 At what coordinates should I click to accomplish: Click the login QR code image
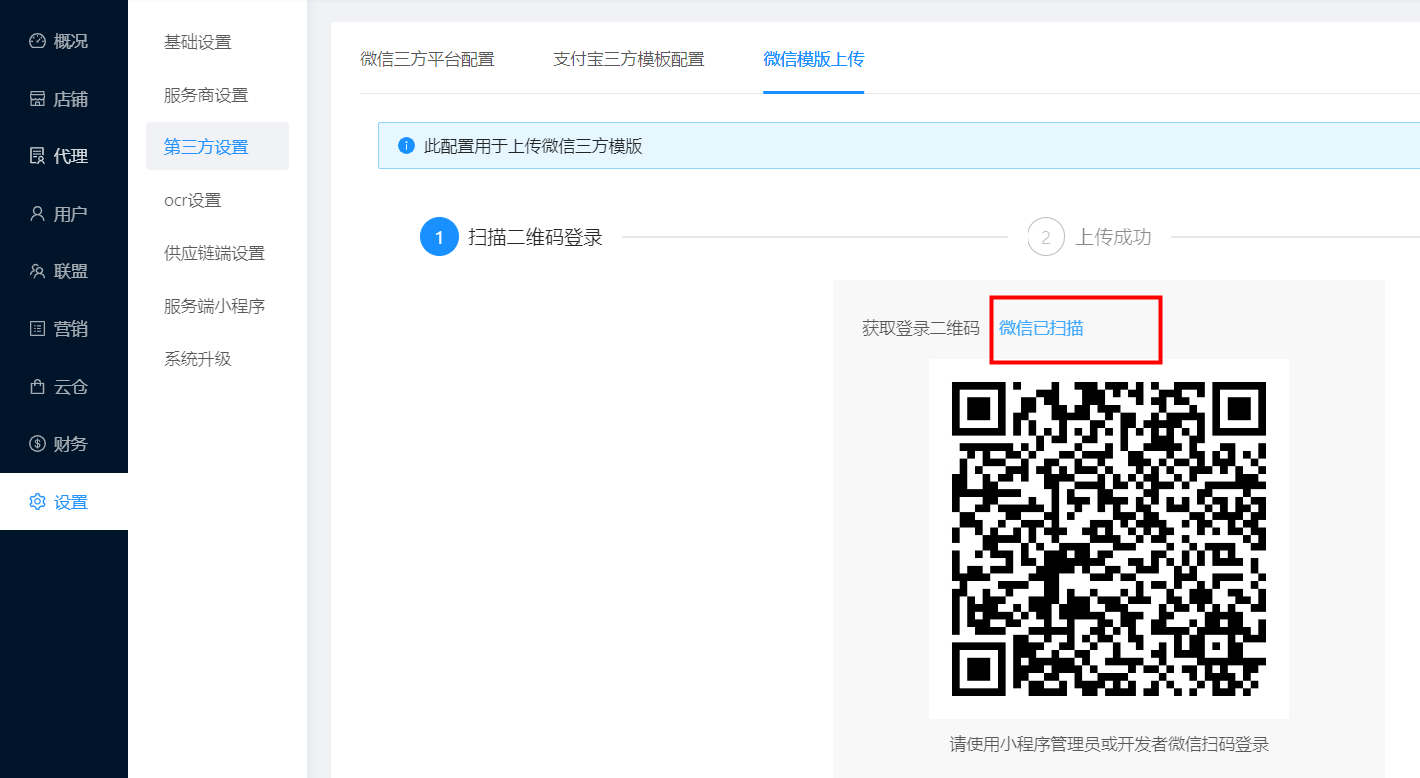point(1109,539)
